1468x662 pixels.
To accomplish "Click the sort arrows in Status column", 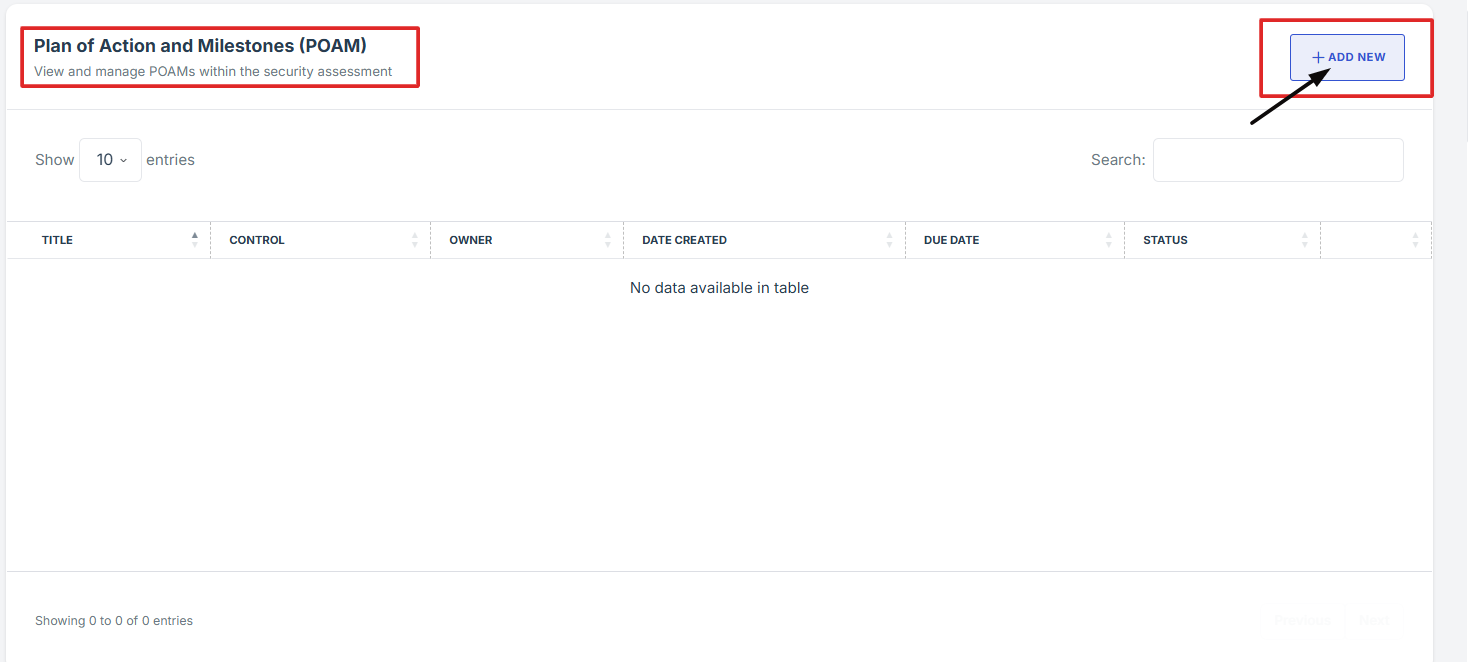I will click(1305, 240).
